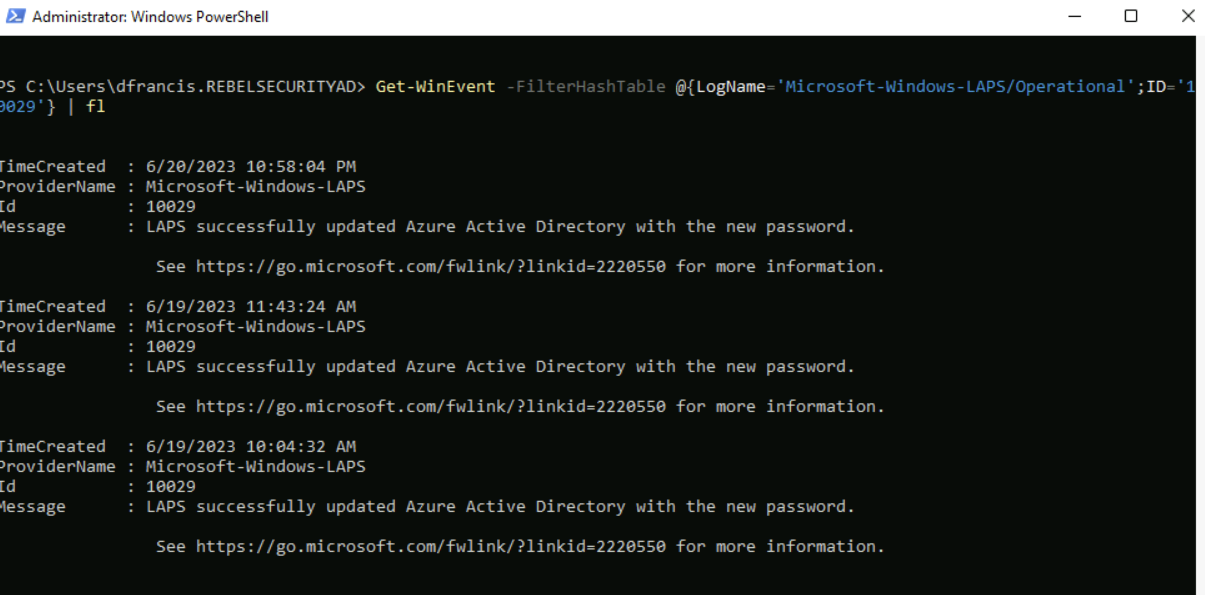
Task: Click the vertical scrollbar on right edge
Action: [x=1200, y=314]
